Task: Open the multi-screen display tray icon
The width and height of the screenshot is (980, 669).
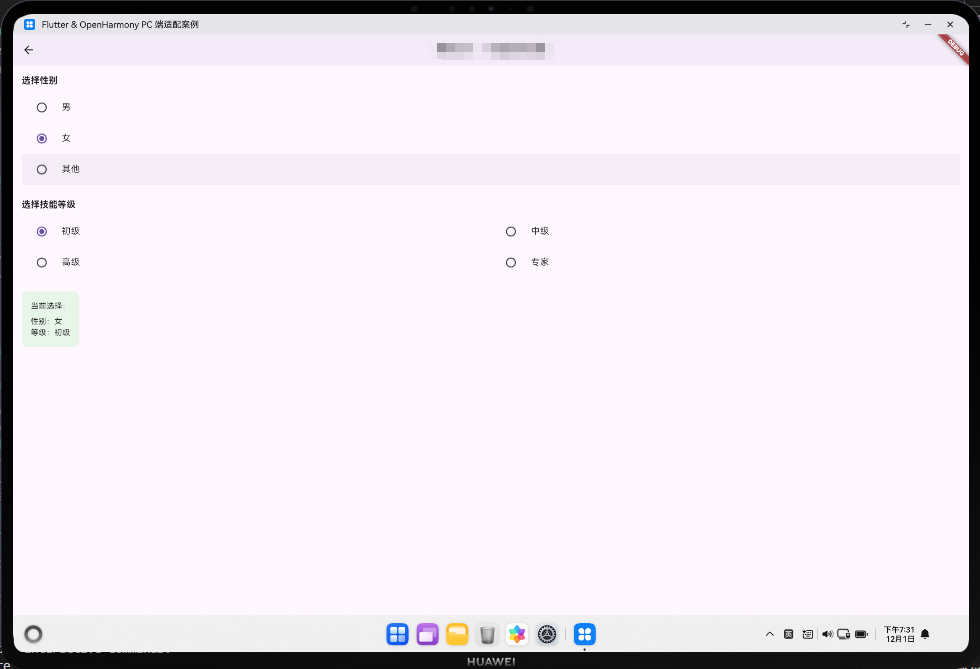Action: click(843, 634)
